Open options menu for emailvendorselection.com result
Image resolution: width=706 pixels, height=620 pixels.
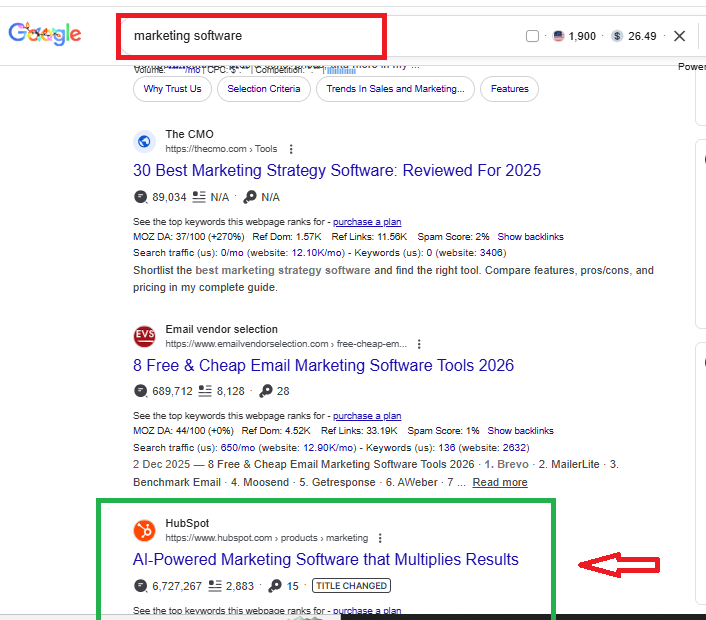click(x=419, y=344)
